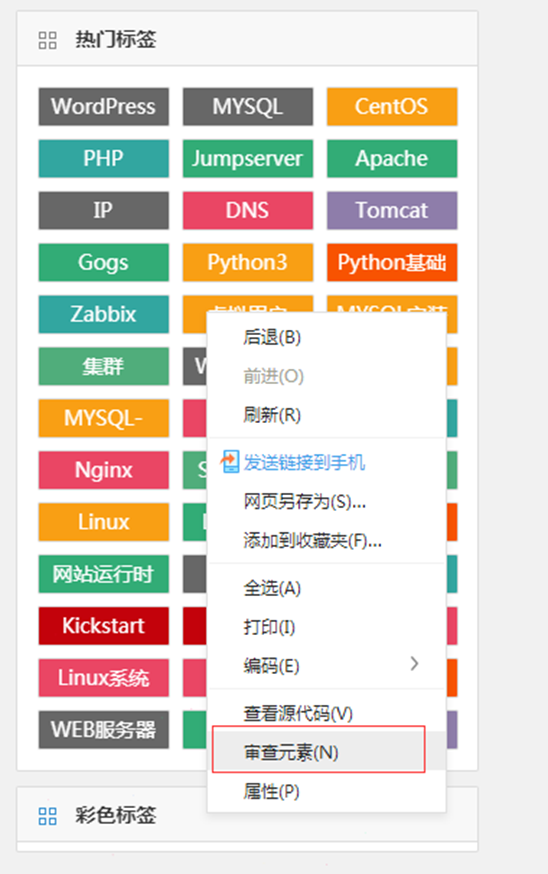Click the grid icon beside 热门标签
This screenshot has width=548, height=874.
(47, 40)
